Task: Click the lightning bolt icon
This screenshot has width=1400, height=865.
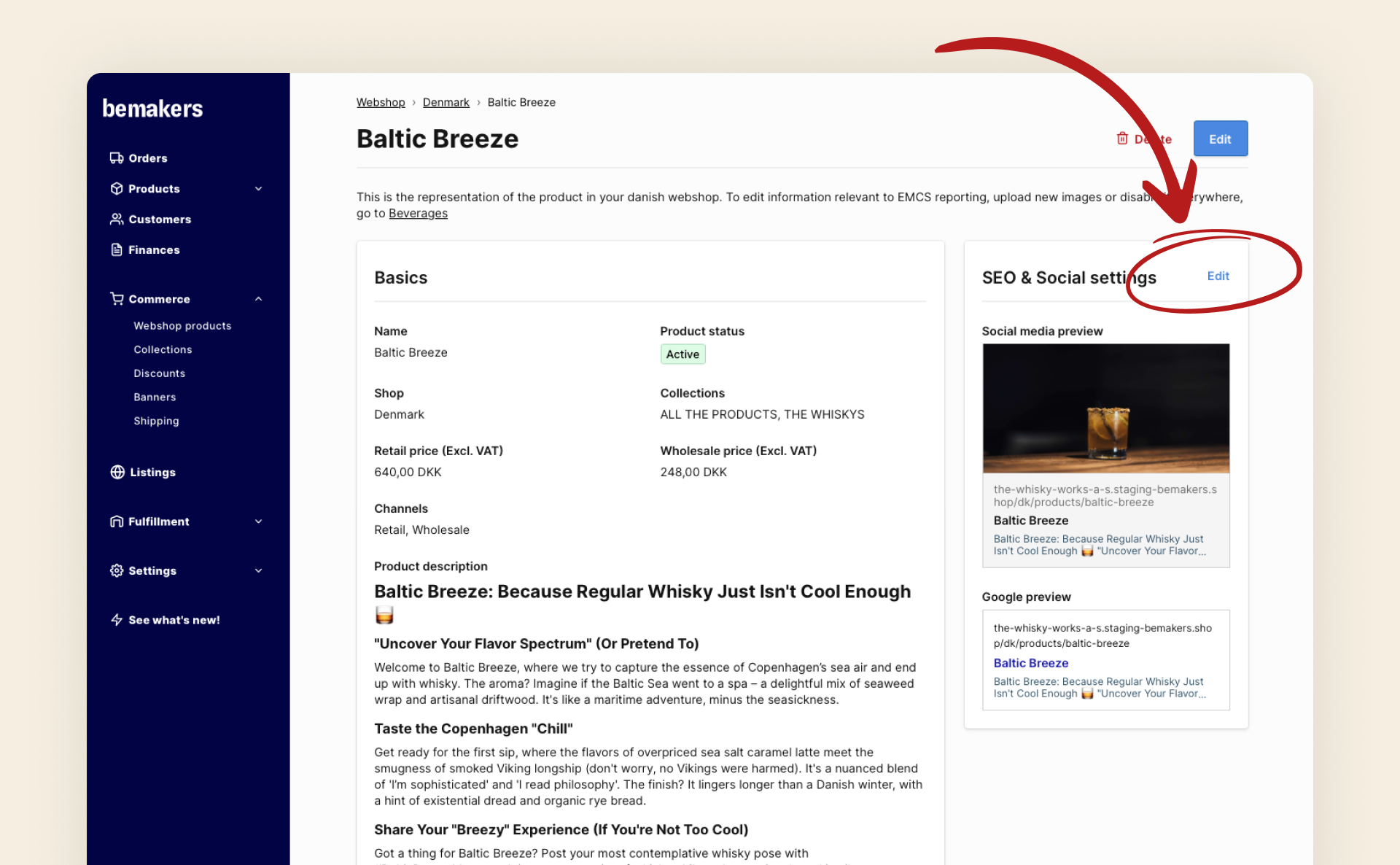Action: pyautogui.click(x=117, y=619)
